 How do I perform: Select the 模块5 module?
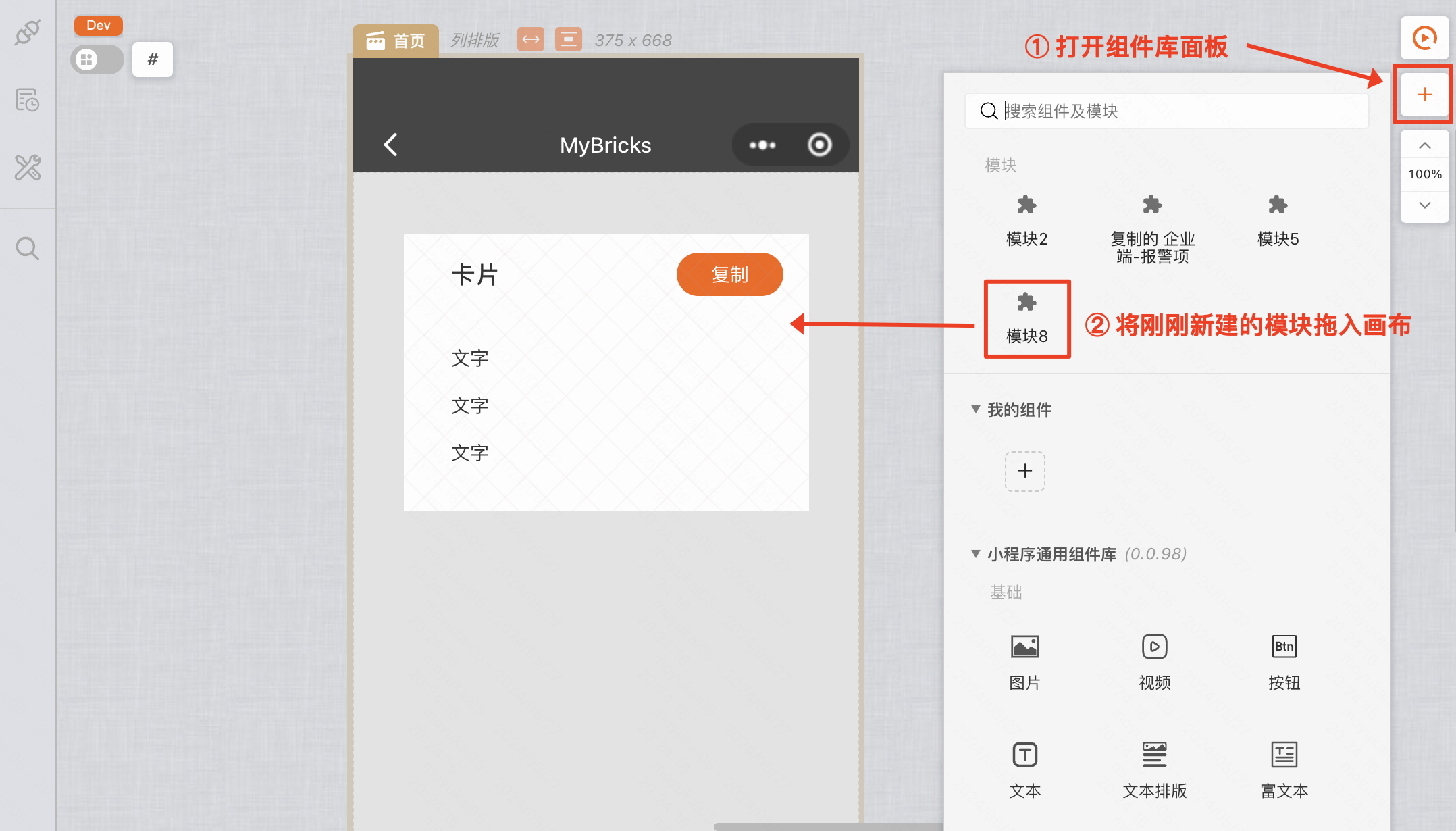(x=1278, y=222)
